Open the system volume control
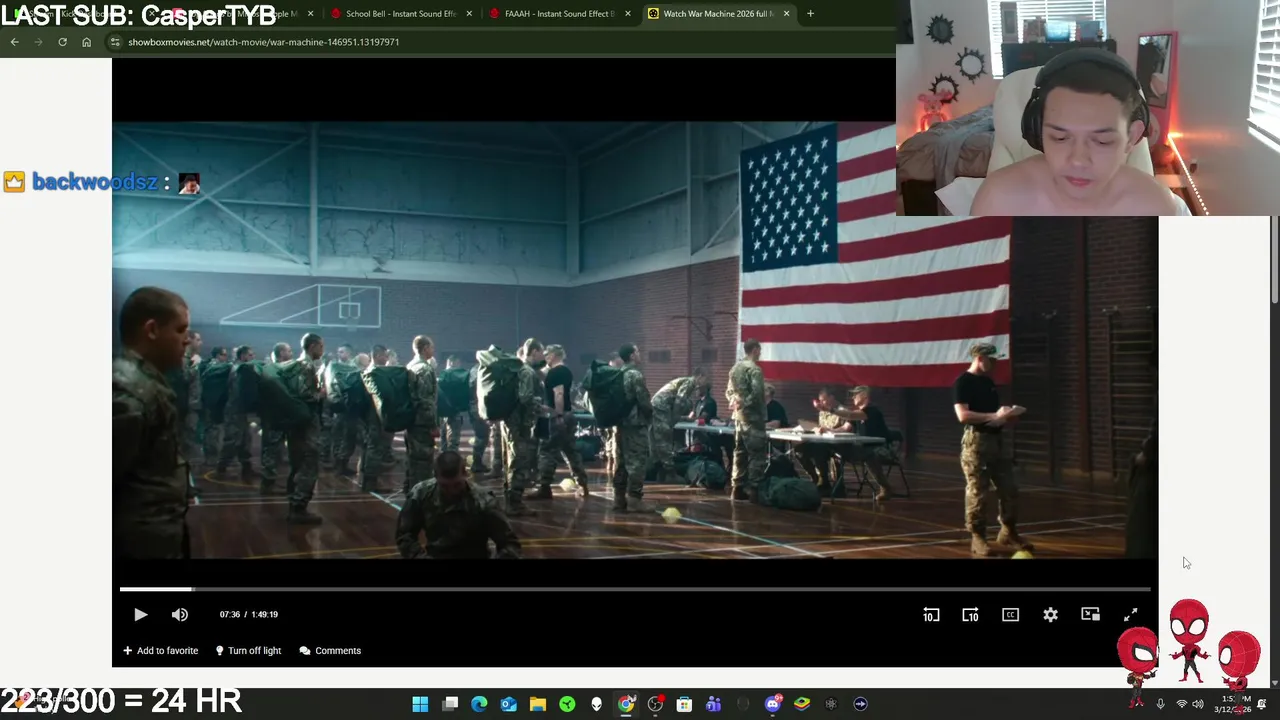The width and height of the screenshot is (1280, 720). [x=1198, y=704]
